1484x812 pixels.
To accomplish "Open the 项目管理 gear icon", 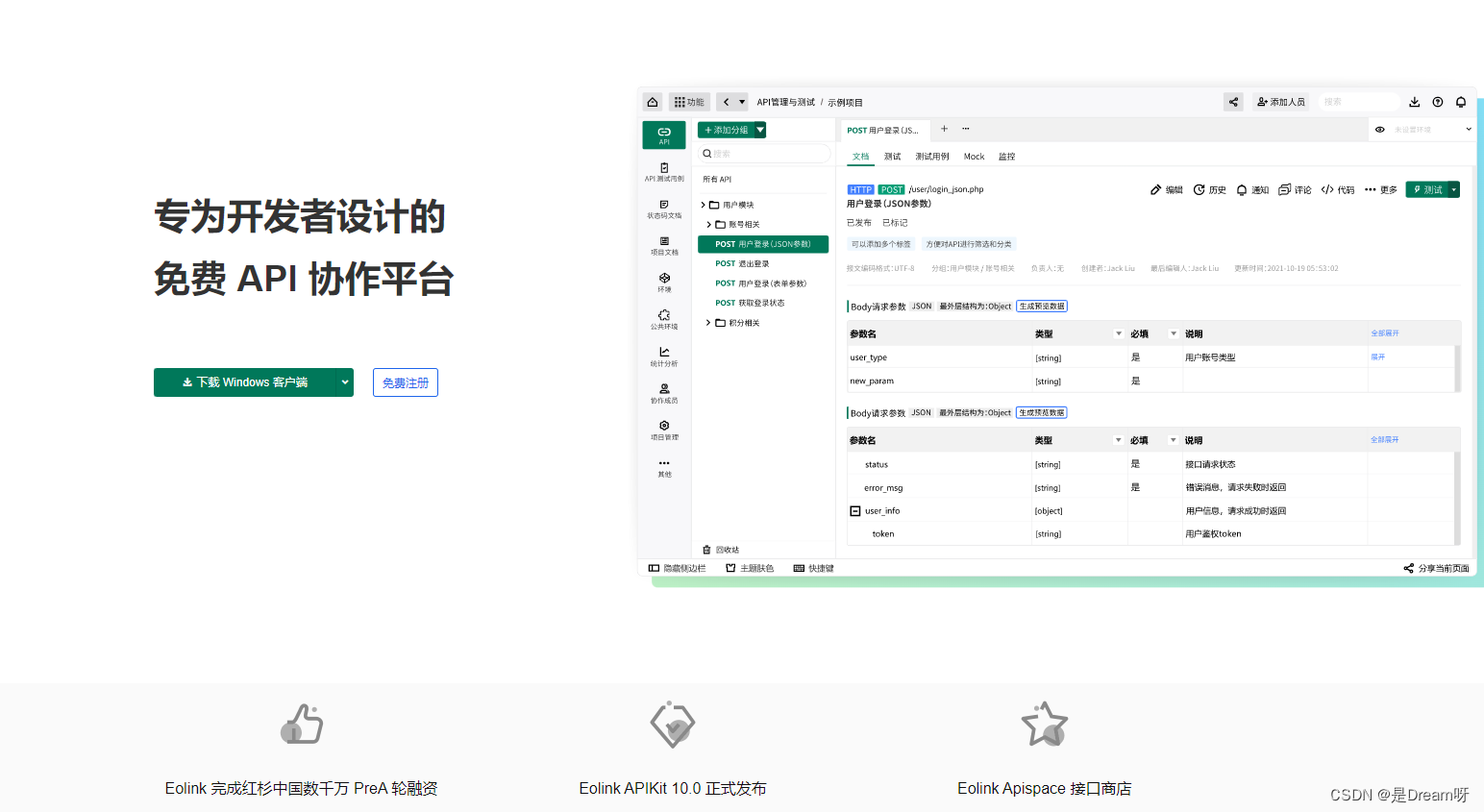I will (x=664, y=427).
